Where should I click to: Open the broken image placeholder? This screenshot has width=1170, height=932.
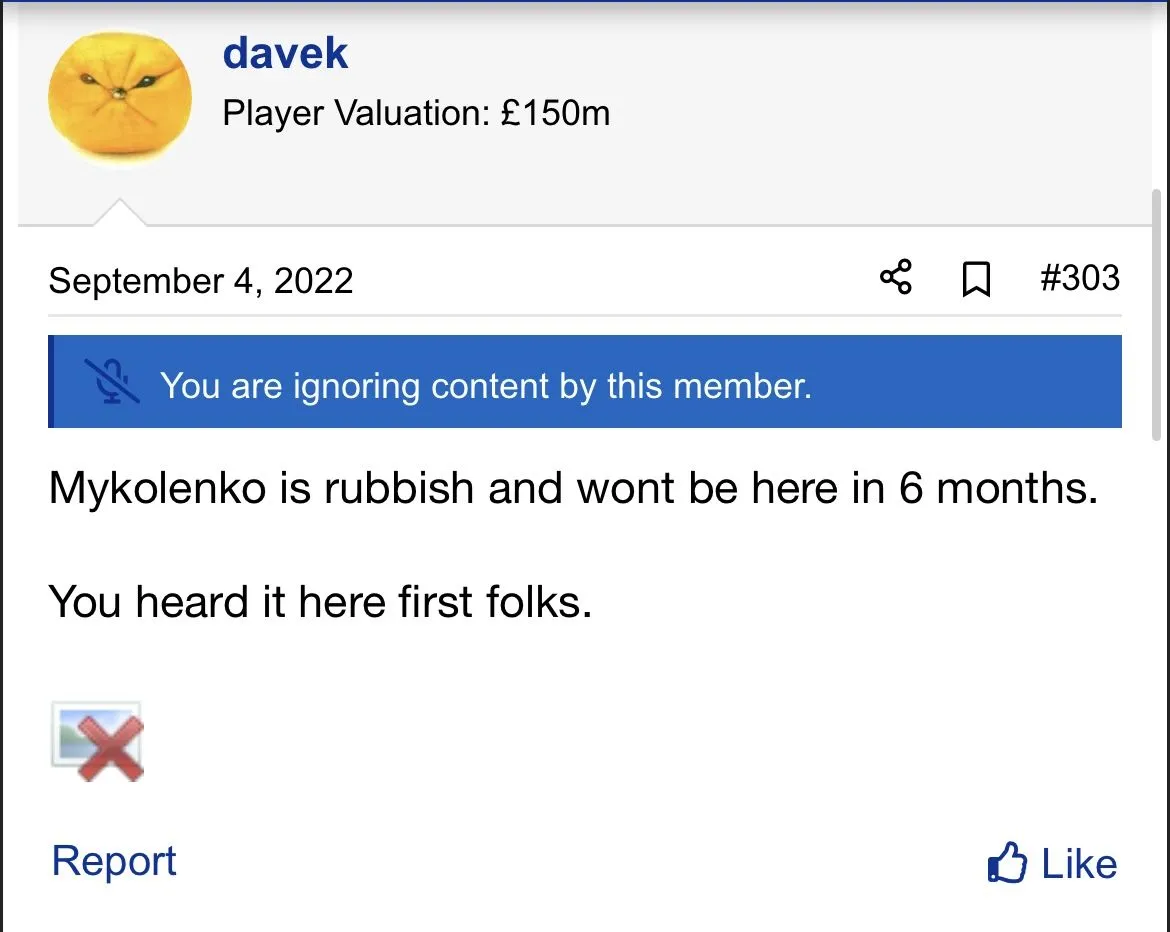(x=97, y=741)
